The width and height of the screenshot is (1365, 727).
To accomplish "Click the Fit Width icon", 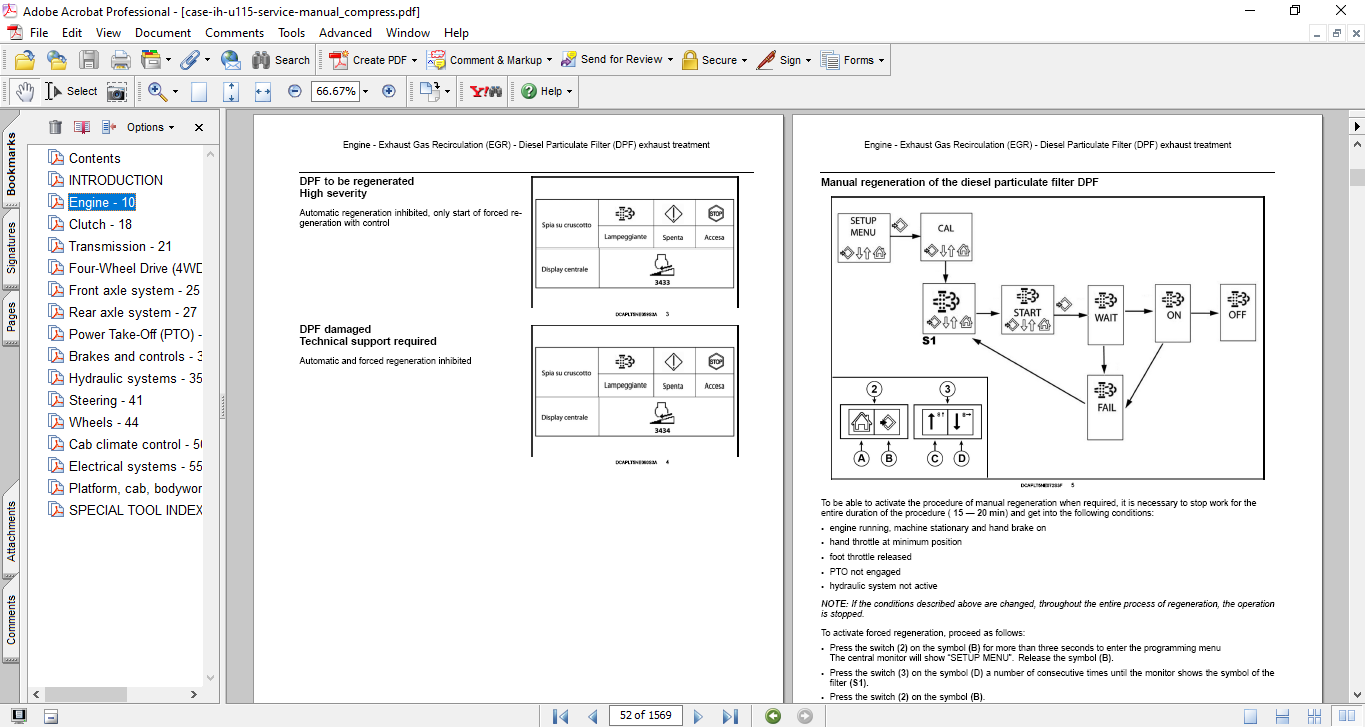I will point(263,91).
